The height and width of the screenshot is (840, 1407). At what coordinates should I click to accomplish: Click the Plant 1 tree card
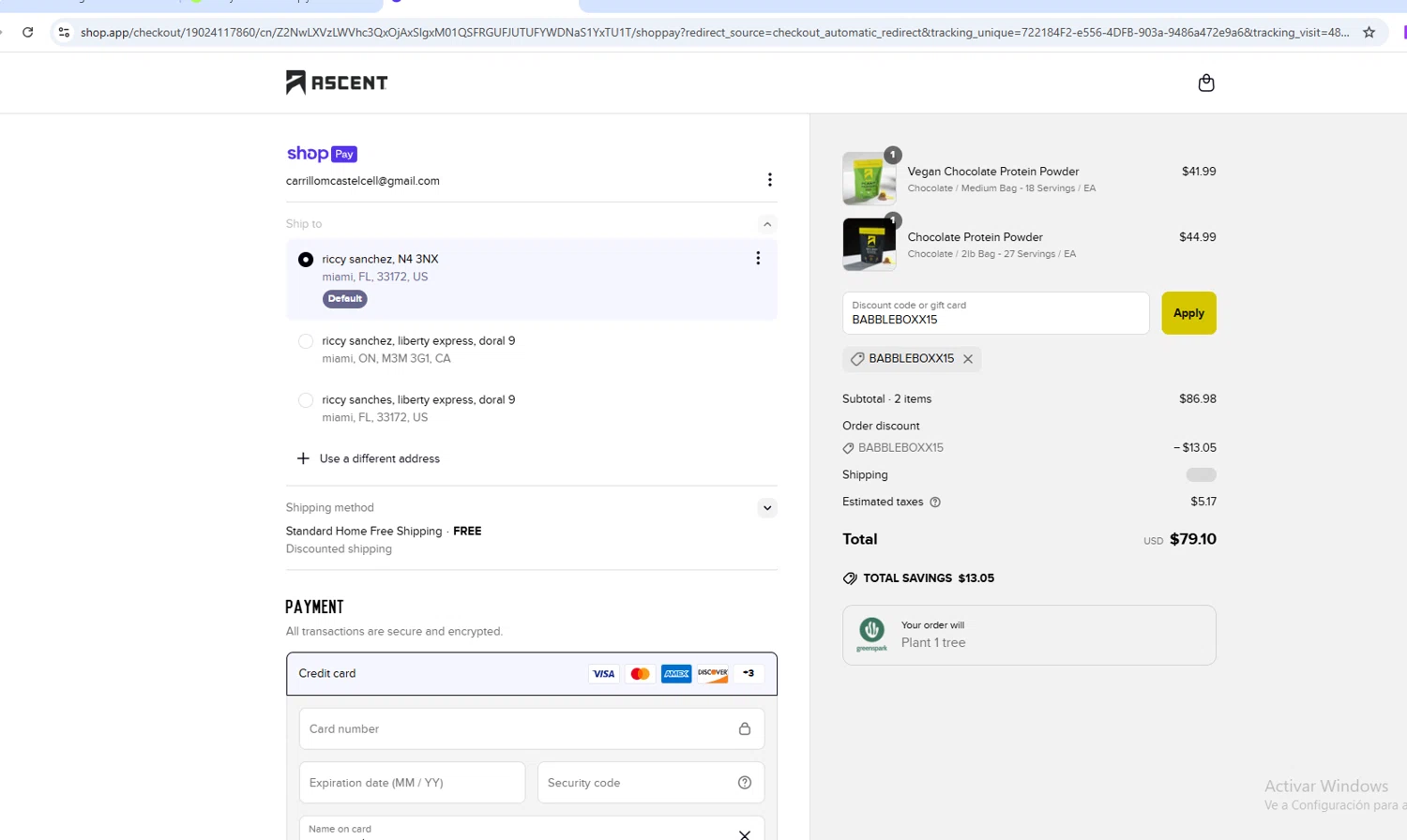click(1029, 635)
